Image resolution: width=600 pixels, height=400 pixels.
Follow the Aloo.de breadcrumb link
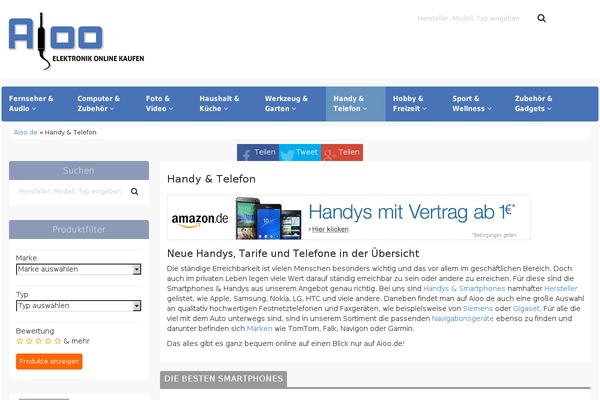click(25, 132)
